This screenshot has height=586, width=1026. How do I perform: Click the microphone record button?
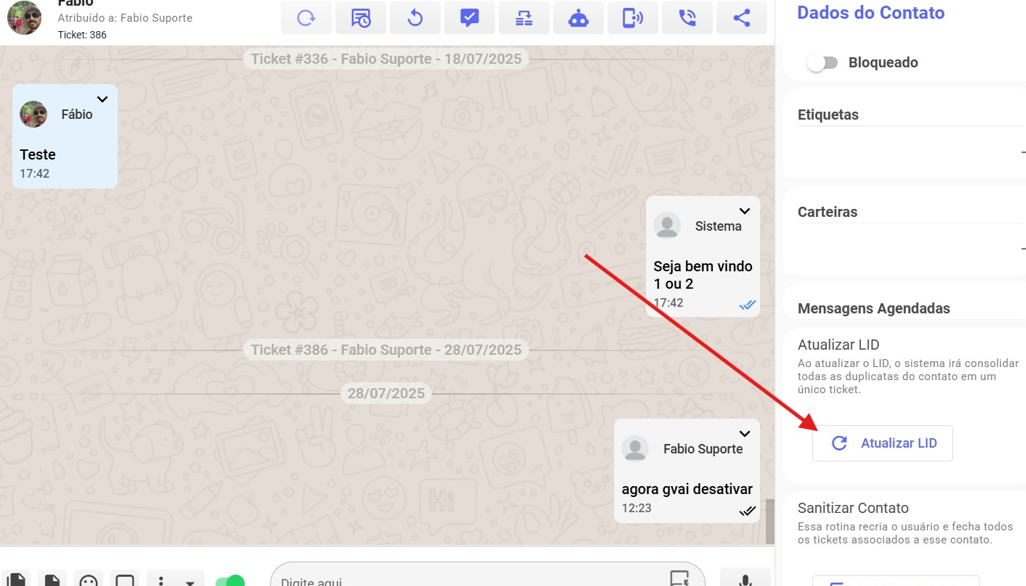744,579
